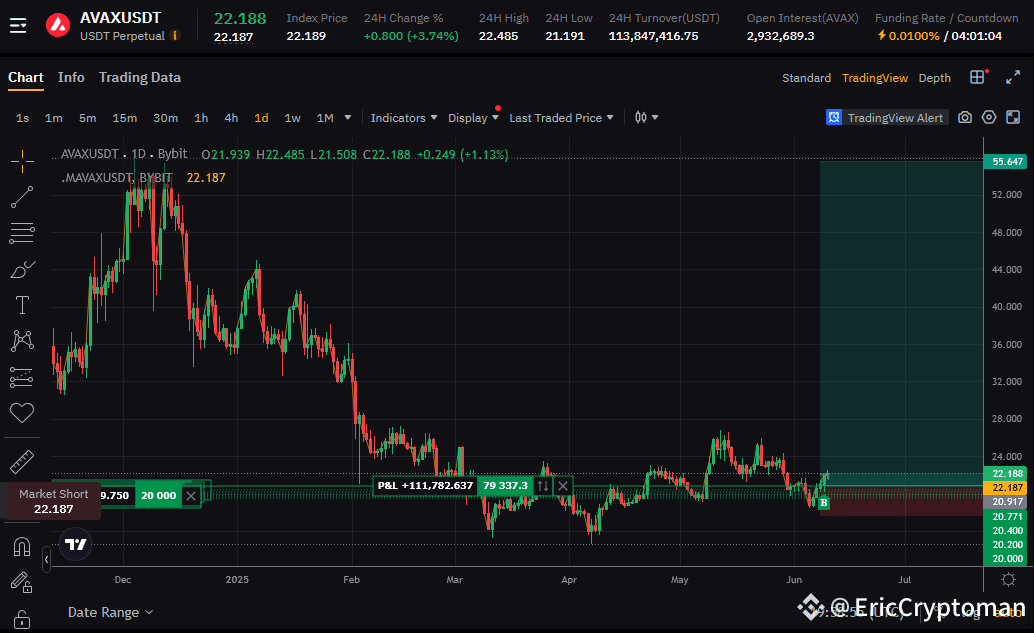This screenshot has width=1034, height=633.
Task: Select the trend line drawing tool
Action: pyautogui.click(x=22, y=197)
